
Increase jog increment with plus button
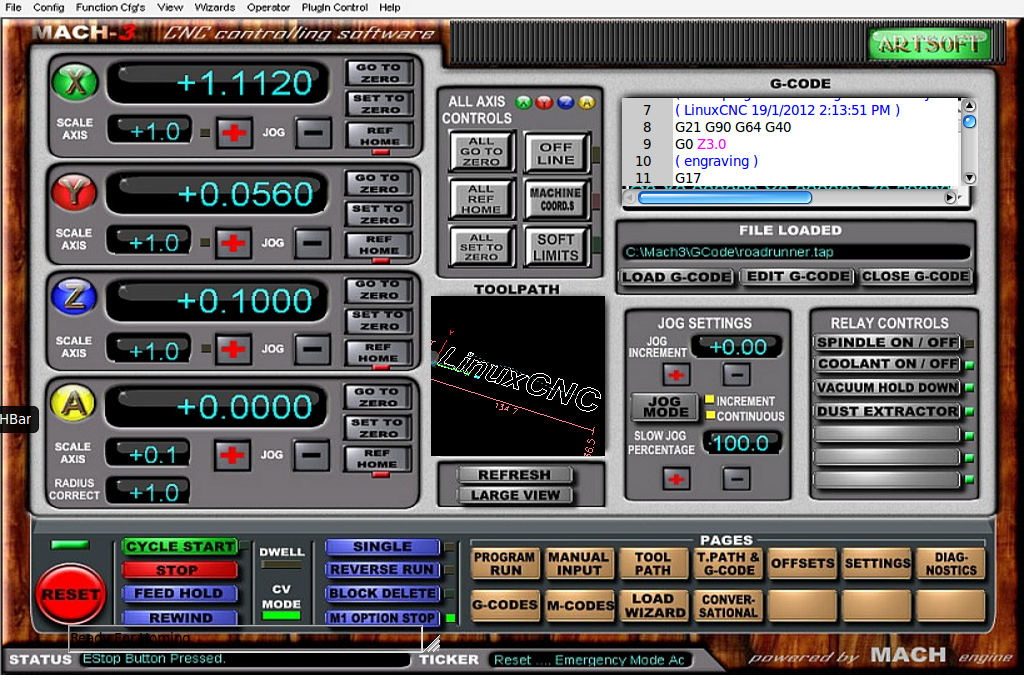coord(676,375)
